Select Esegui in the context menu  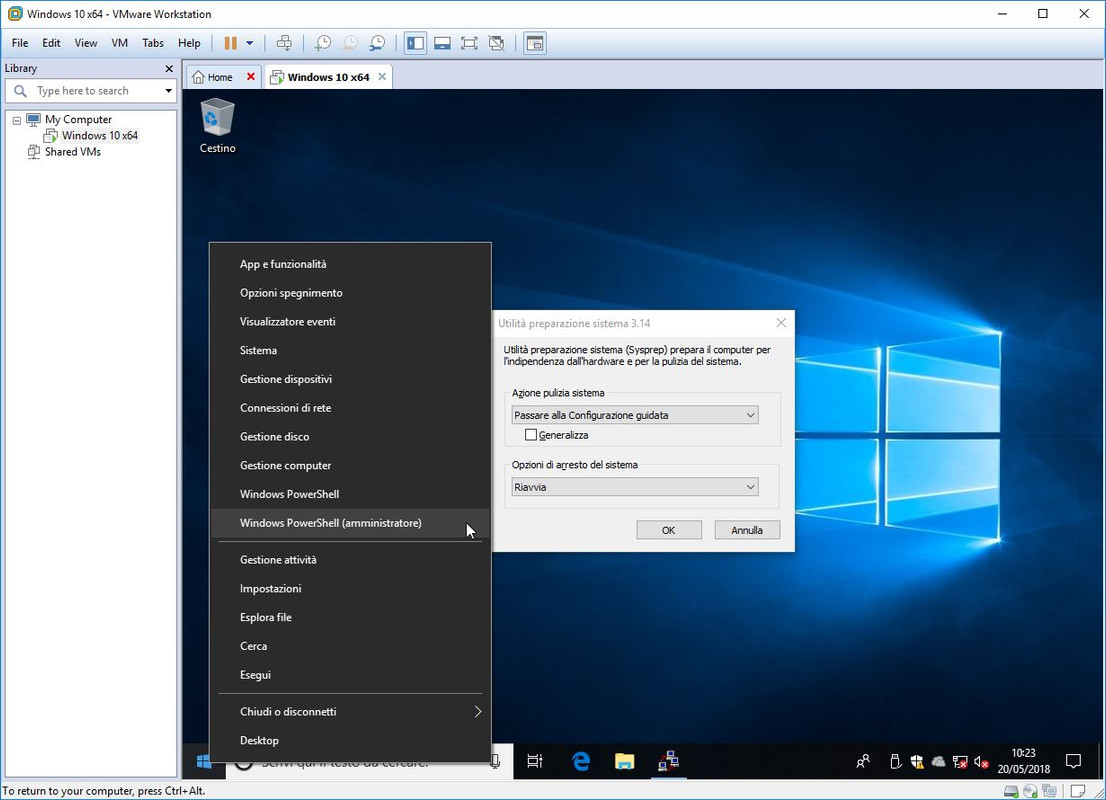pos(351,675)
